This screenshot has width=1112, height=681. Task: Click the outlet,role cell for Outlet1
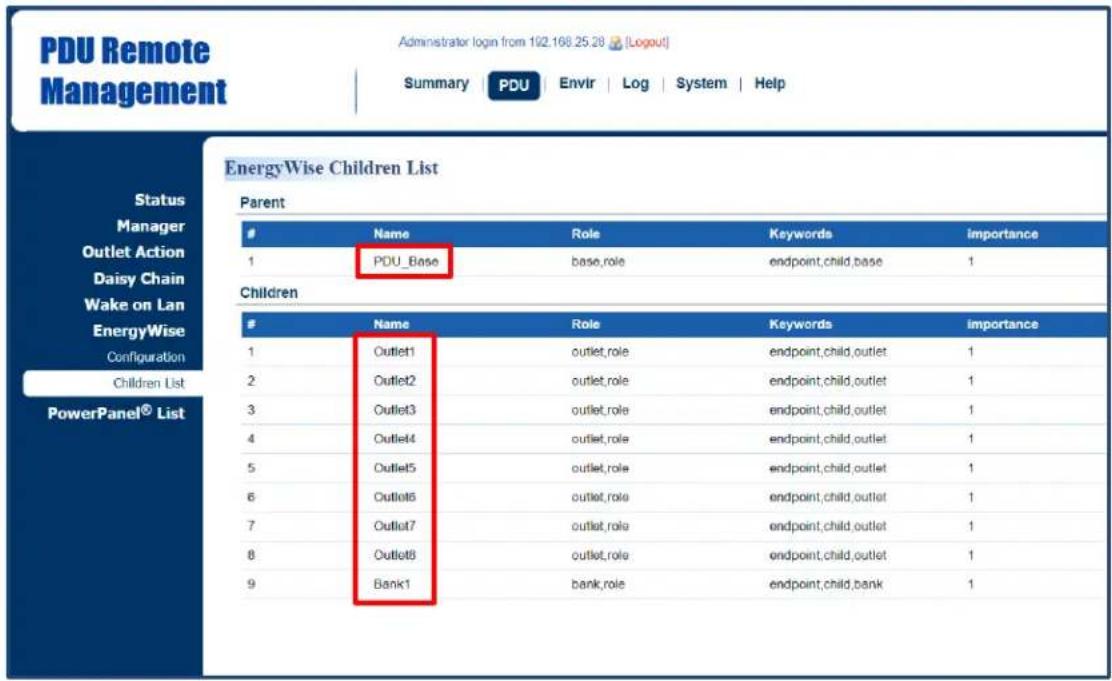(600, 352)
